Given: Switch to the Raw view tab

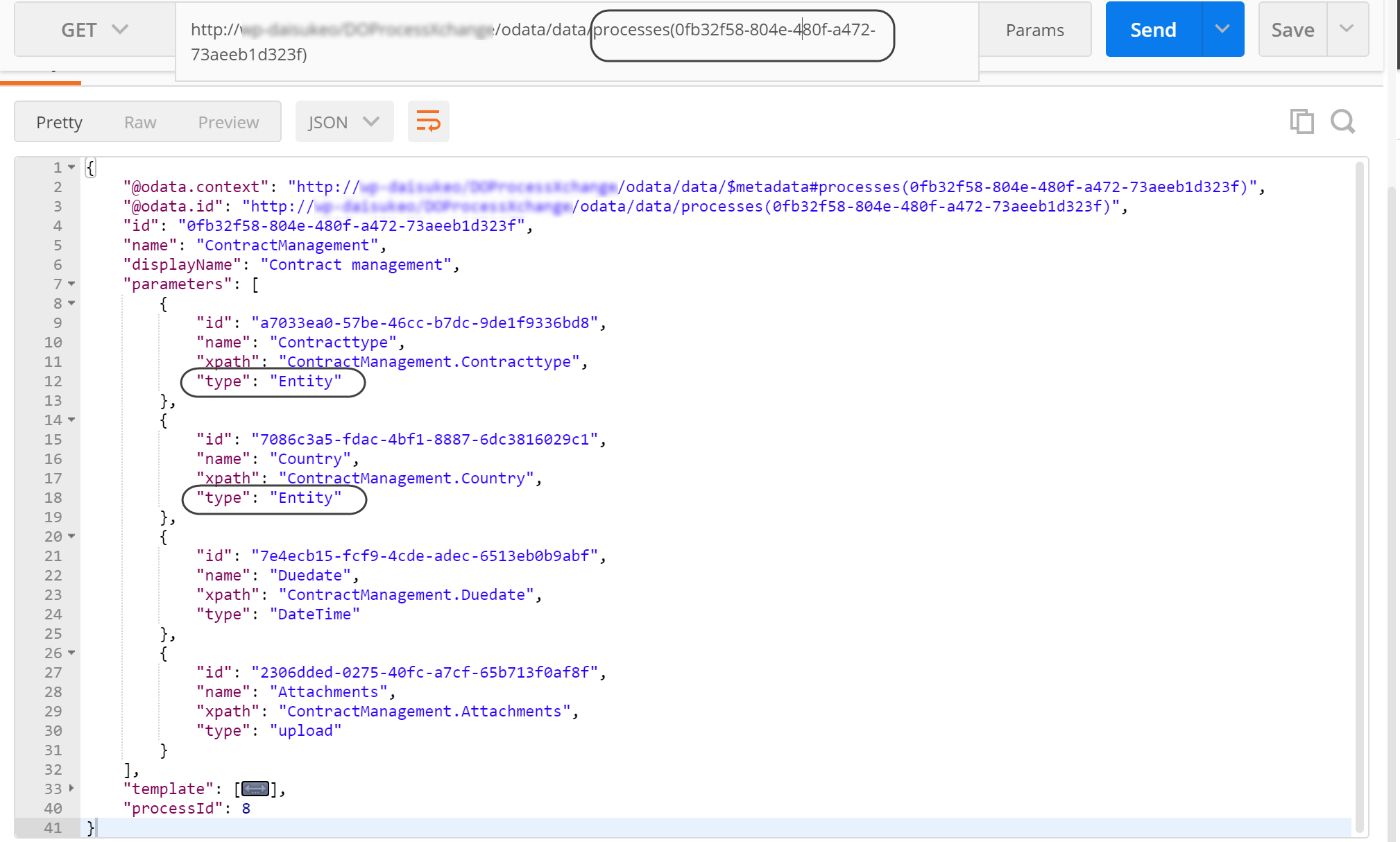Looking at the screenshot, I should click(x=140, y=122).
